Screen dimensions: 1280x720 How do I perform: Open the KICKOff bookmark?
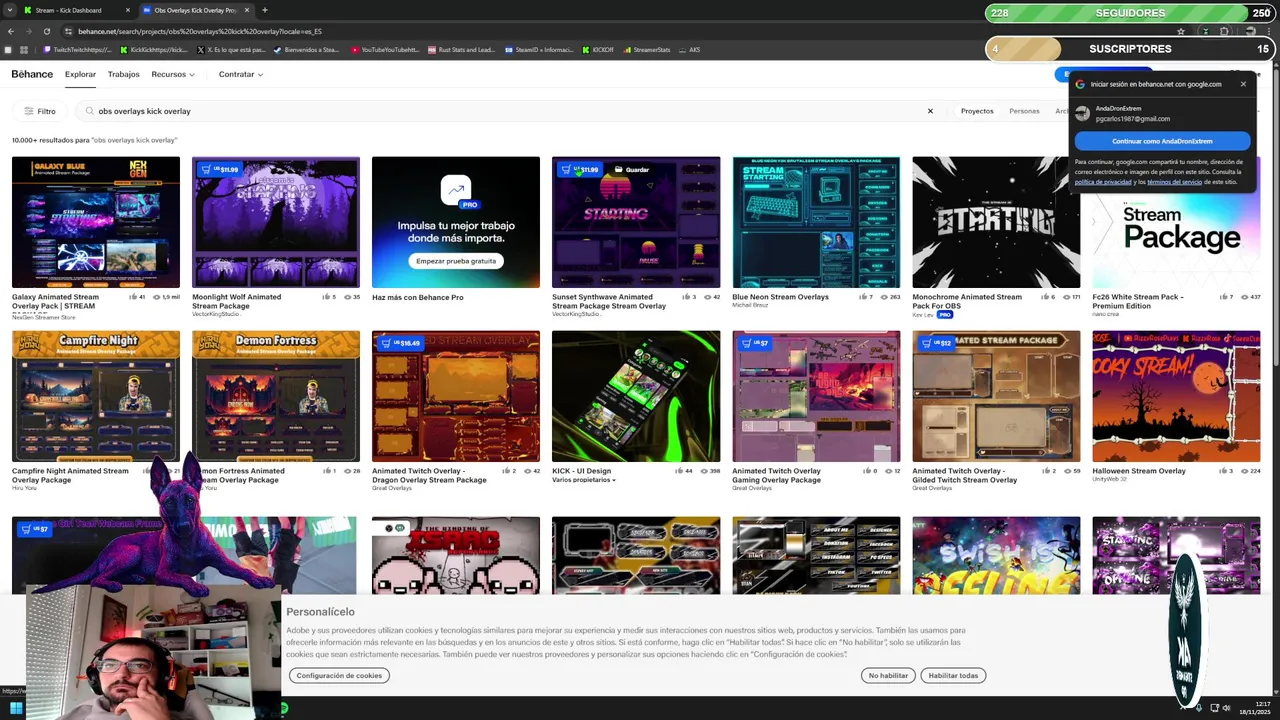click(x=598, y=49)
